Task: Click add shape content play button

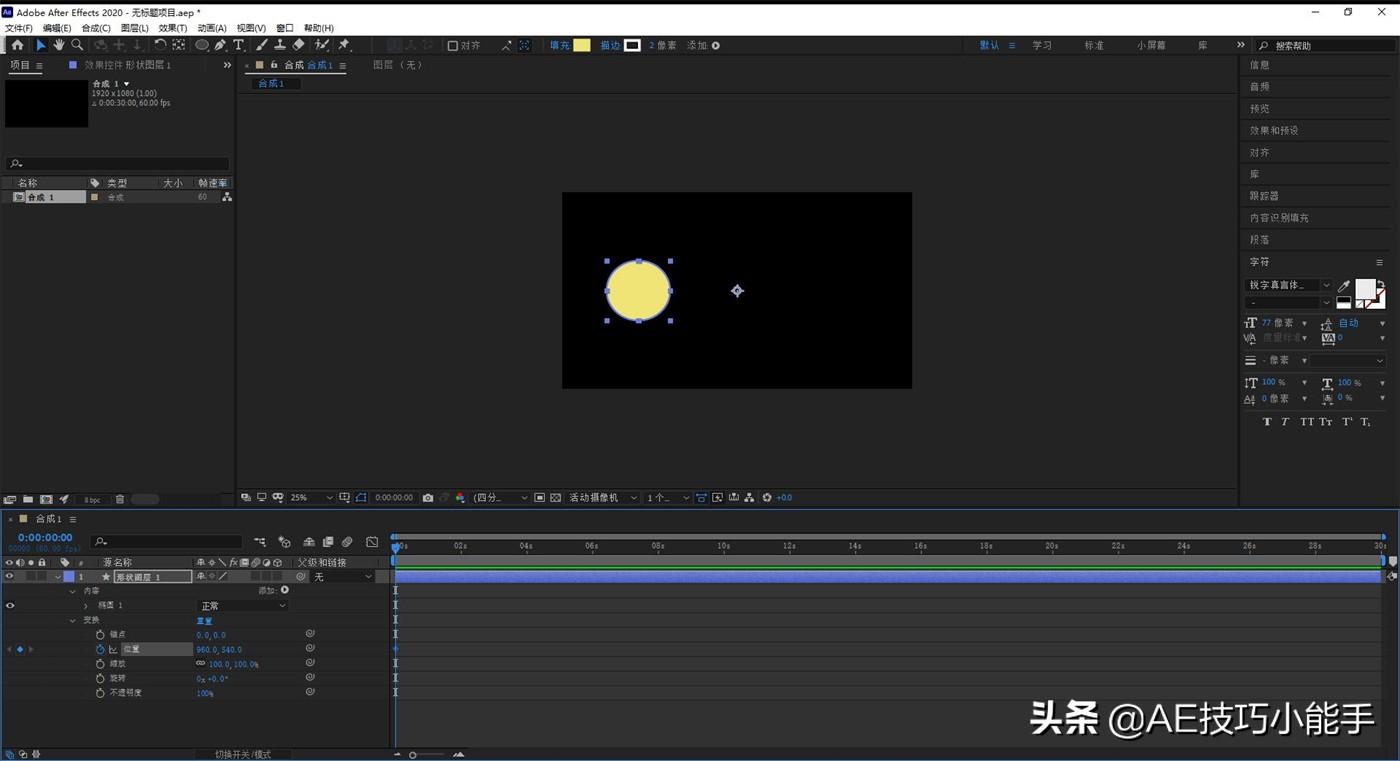Action: [285, 590]
